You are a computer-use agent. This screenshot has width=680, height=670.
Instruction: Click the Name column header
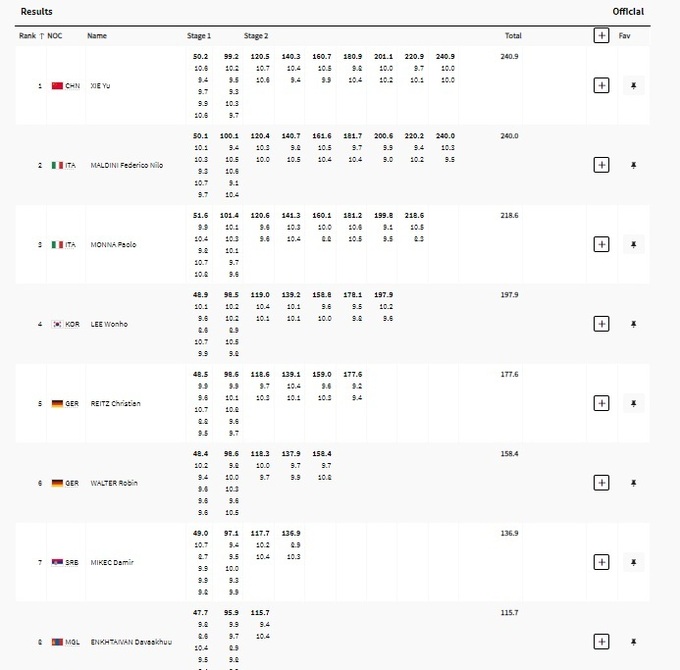coord(97,36)
